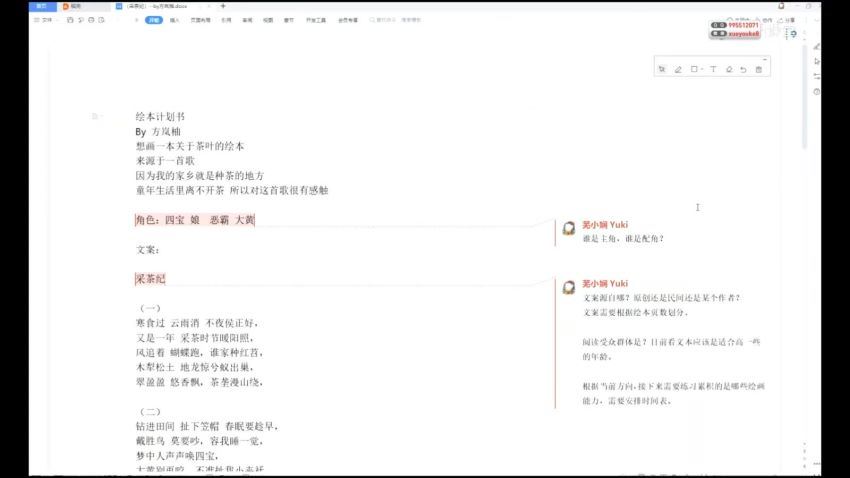The image size is (850, 478).
Task: Click the highlighted 角色 text line
Action: pos(194,220)
